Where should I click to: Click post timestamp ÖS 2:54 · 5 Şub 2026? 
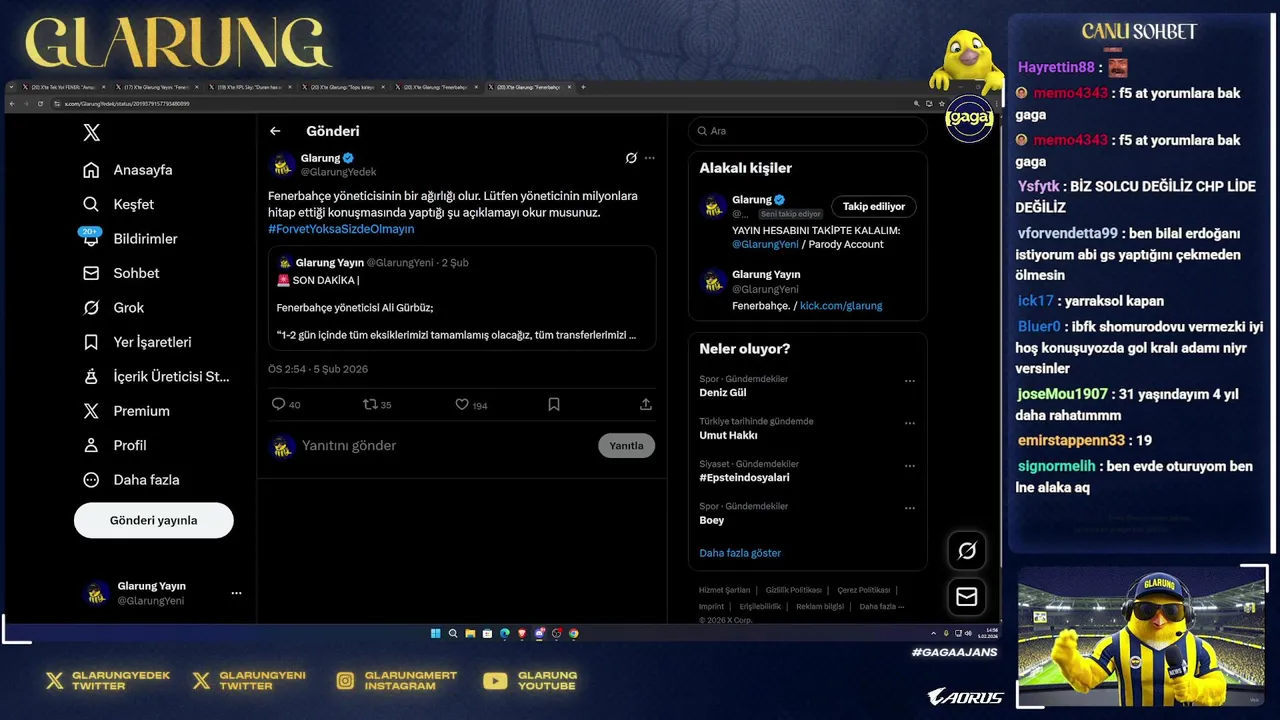(318, 369)
